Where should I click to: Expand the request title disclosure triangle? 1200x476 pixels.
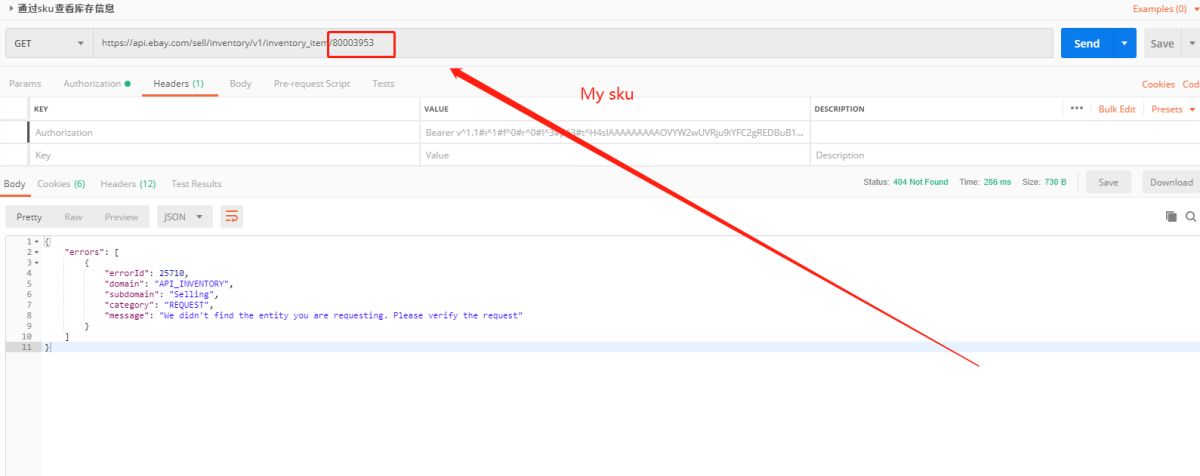(x=10, y=8)
